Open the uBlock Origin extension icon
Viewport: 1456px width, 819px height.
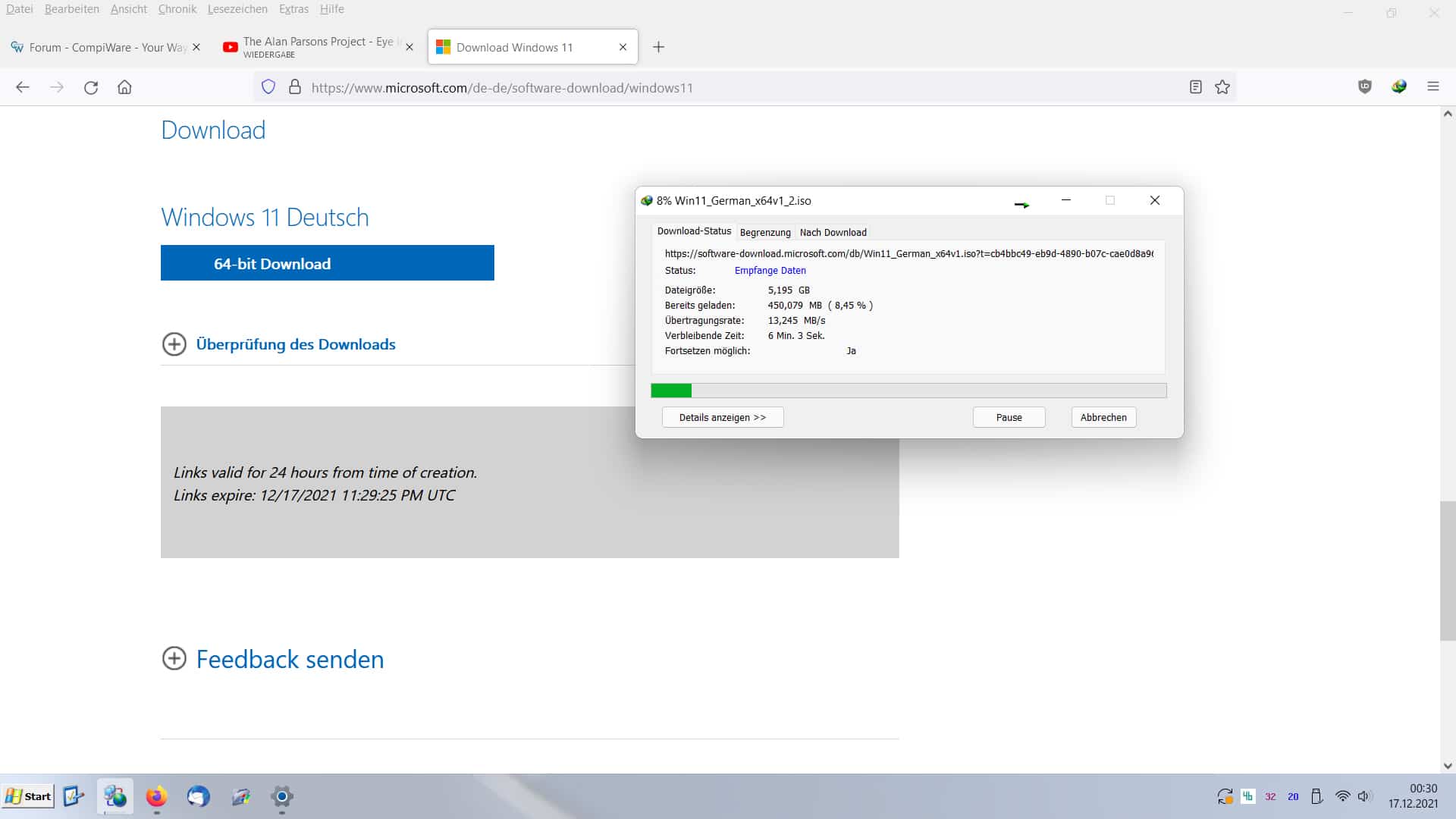[1365, 86]
